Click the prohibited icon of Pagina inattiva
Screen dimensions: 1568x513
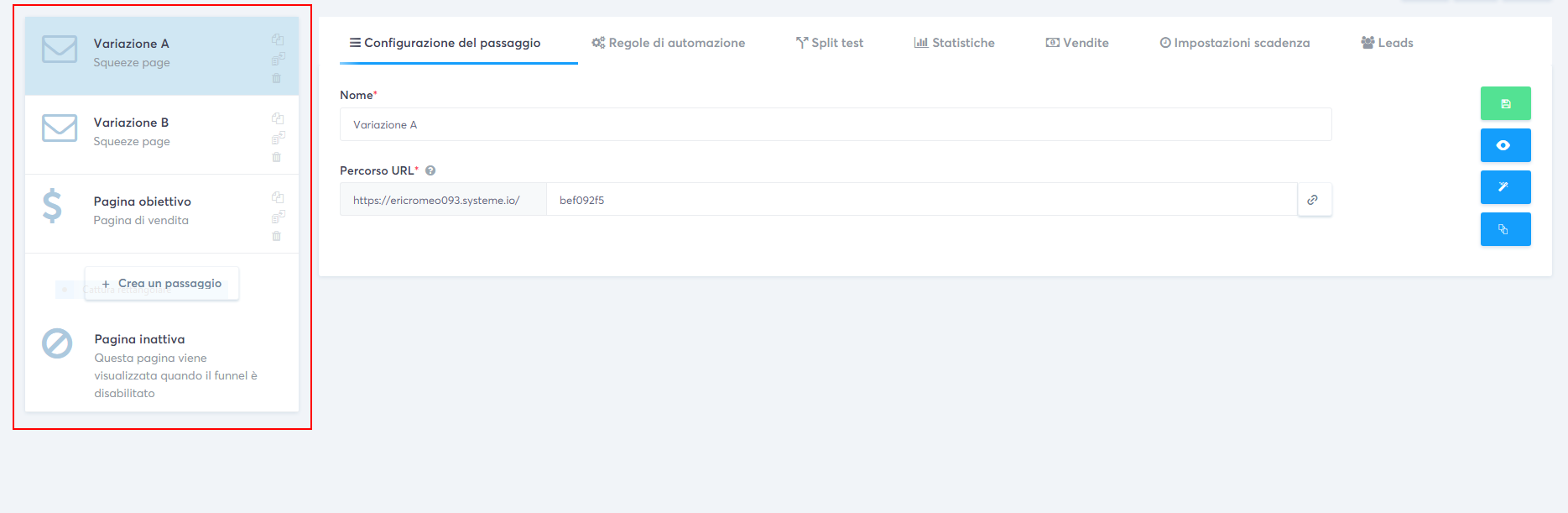pyautogui.click(x=57, y=343)
